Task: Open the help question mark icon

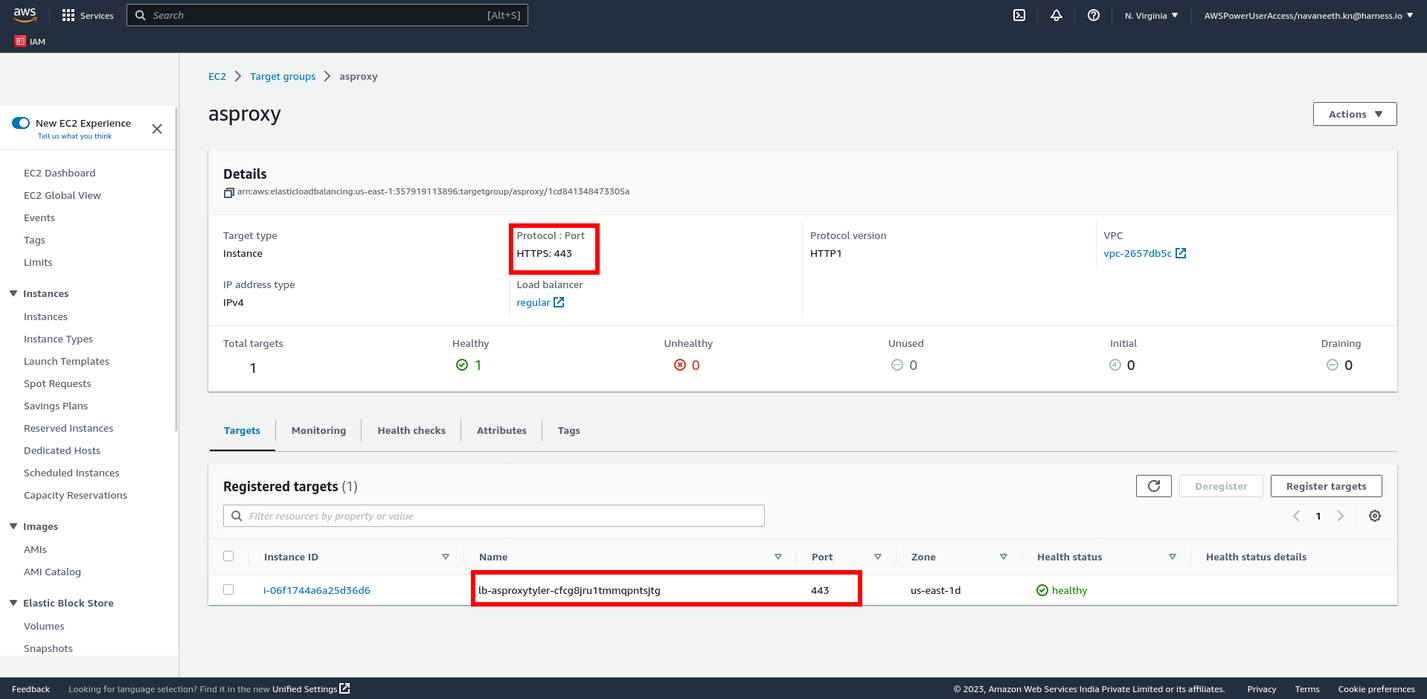Action: coord(1093,15)
